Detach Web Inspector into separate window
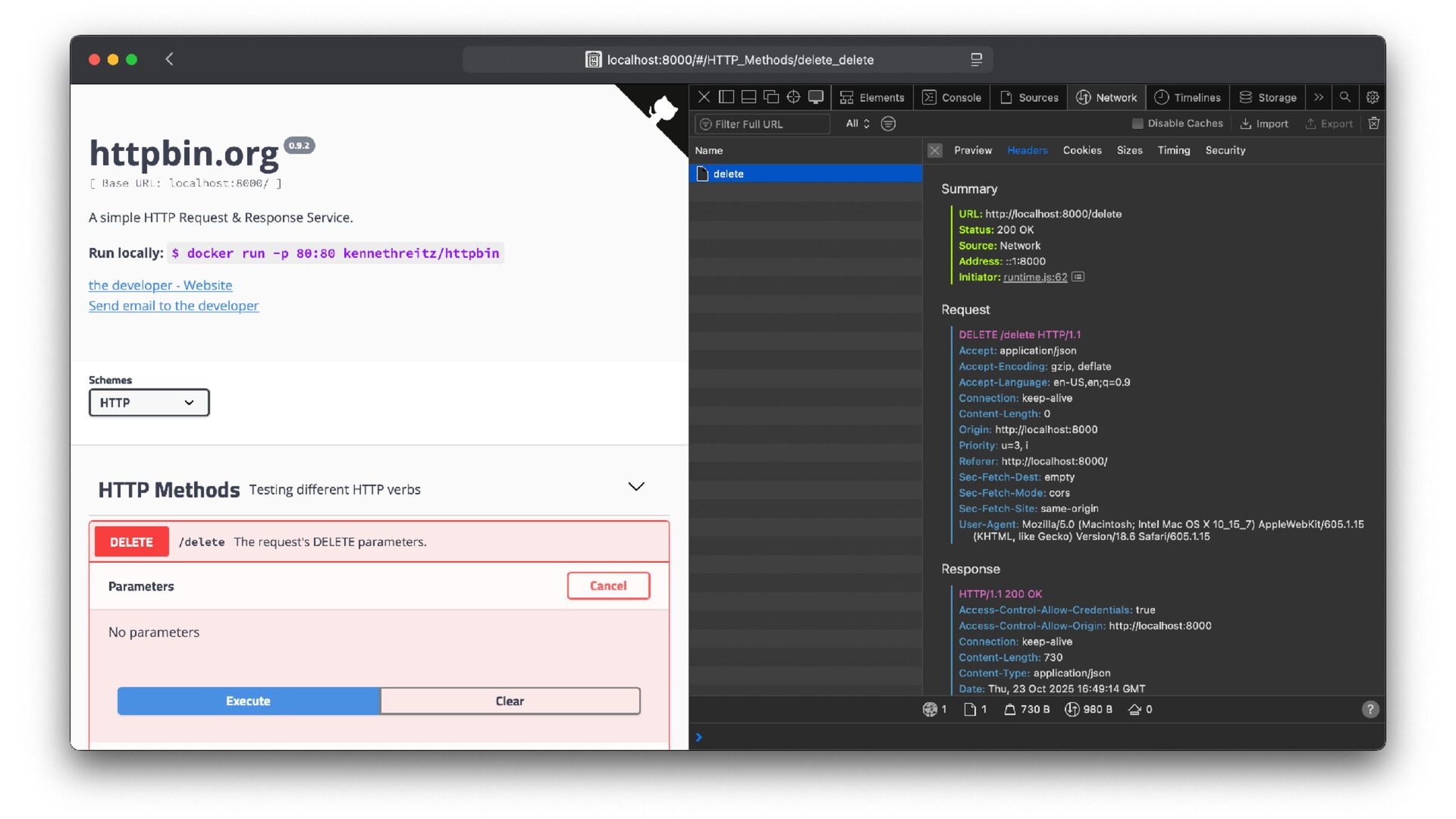Viewport: 1456px width, 819px height. 770,97
